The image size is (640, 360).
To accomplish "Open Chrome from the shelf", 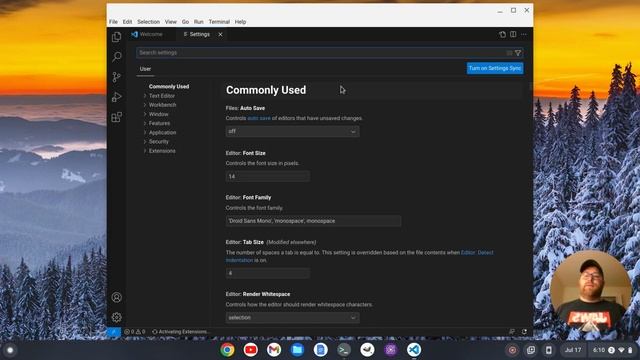I will point(227,350).
